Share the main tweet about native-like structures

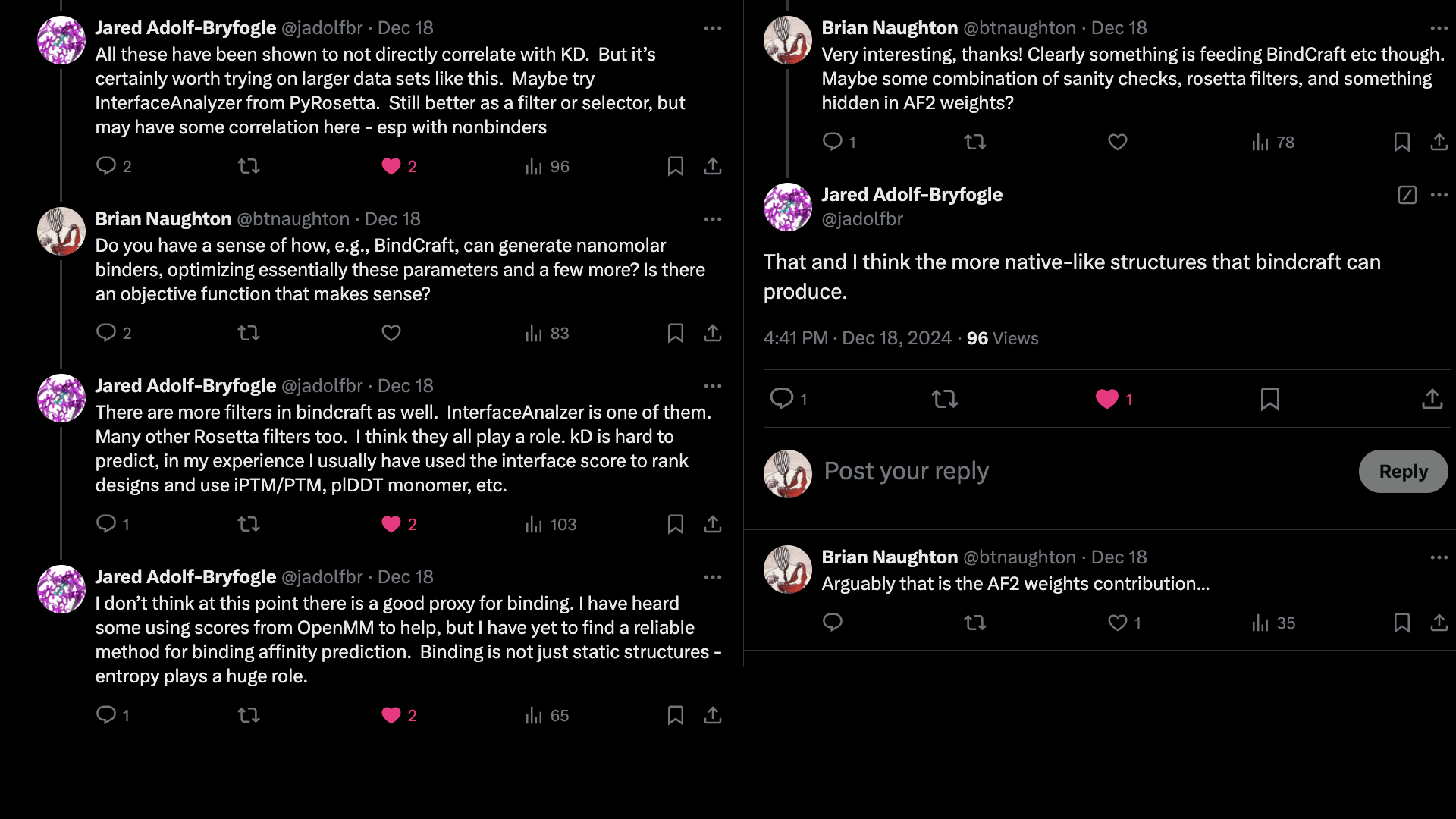click(1432, 399)
